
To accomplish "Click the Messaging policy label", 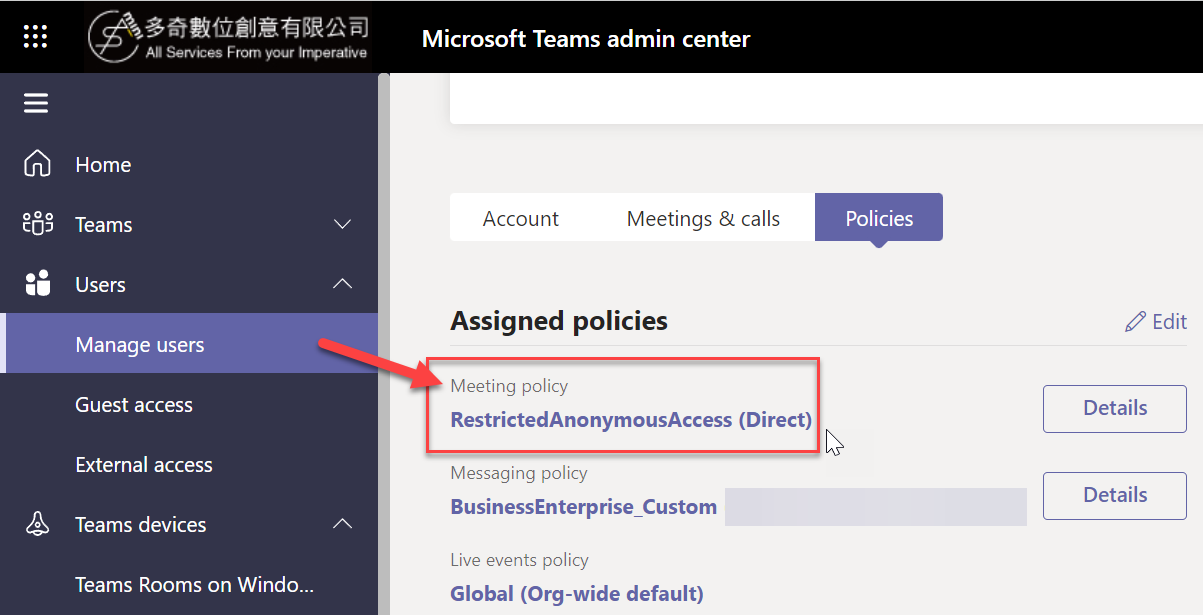I will [x=519, y=473].
